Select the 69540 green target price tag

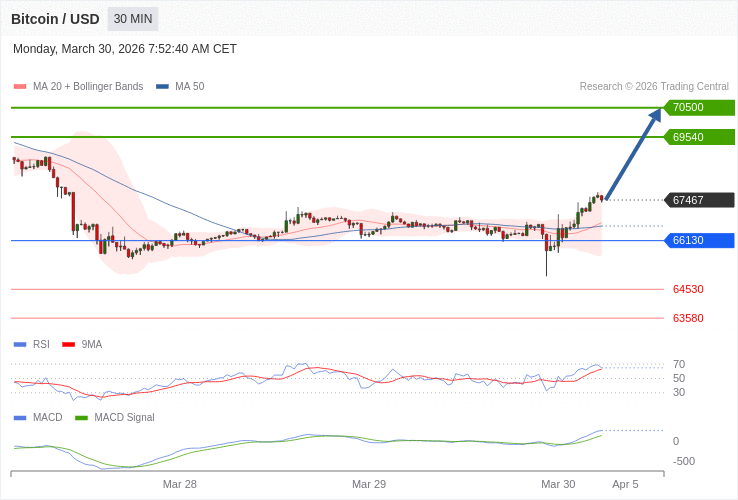[699, 137]
